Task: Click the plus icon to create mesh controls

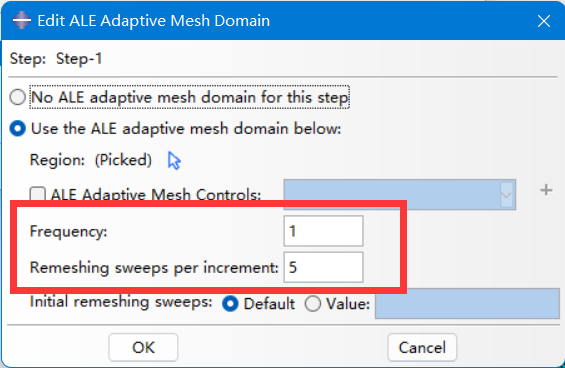Action: [546, 190]
